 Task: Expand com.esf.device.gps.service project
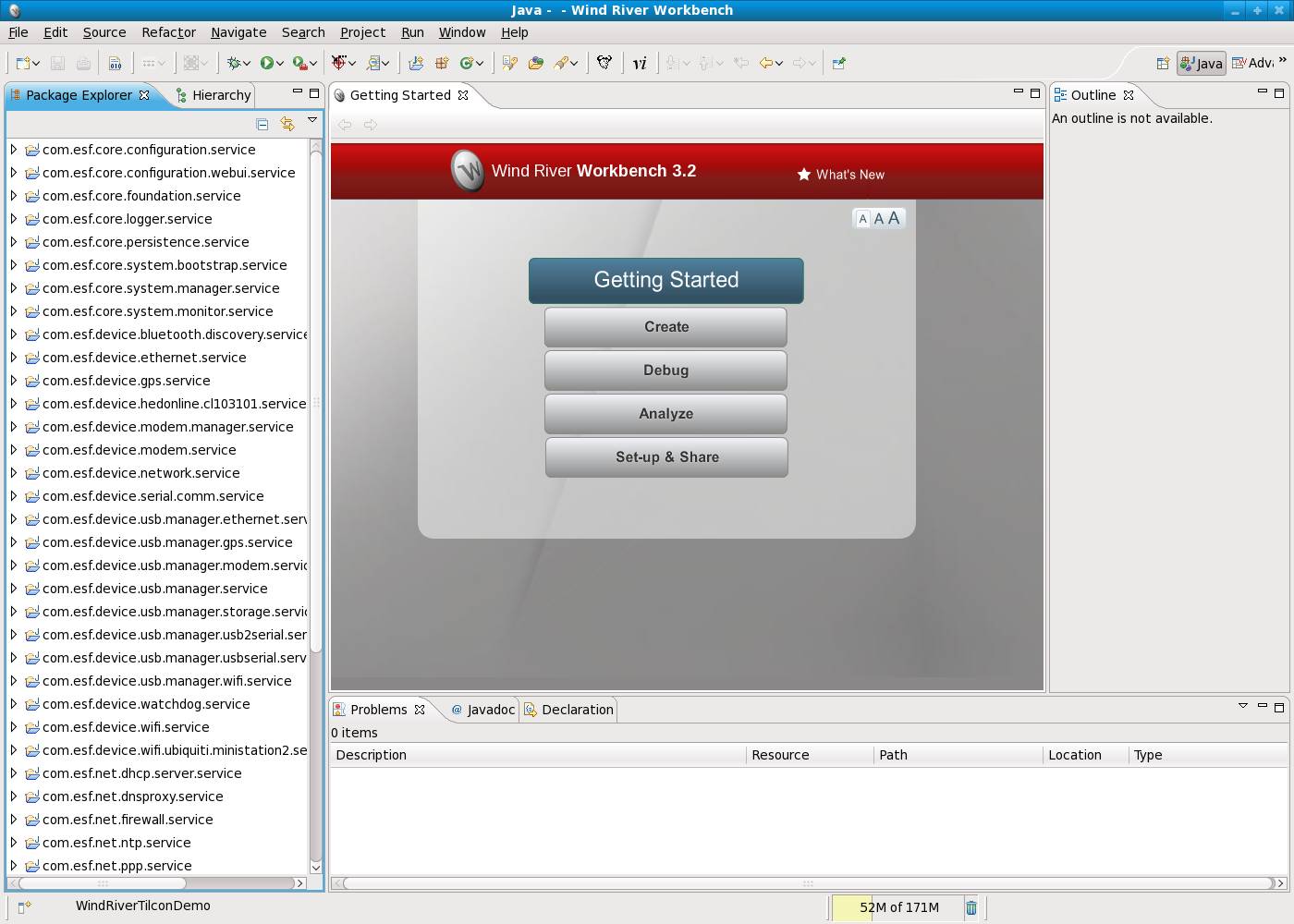click(14, 380)
